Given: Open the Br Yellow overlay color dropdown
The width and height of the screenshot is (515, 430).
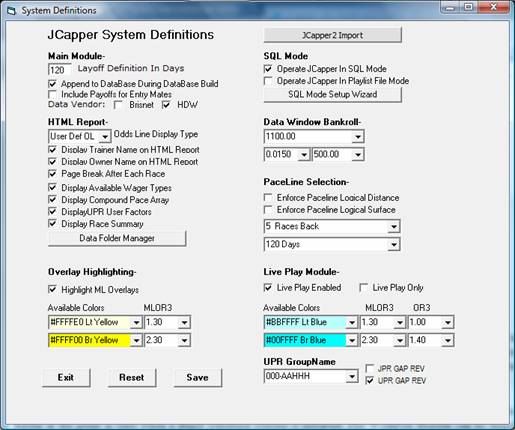Looking at the screenshot, I should tap(136, 340).
